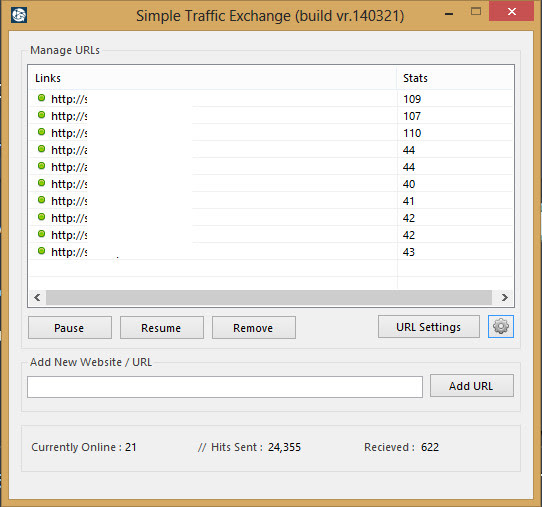Click the horizontal scrollbar track in URL list
The image size is (542, 507).
tap(269, 298)
